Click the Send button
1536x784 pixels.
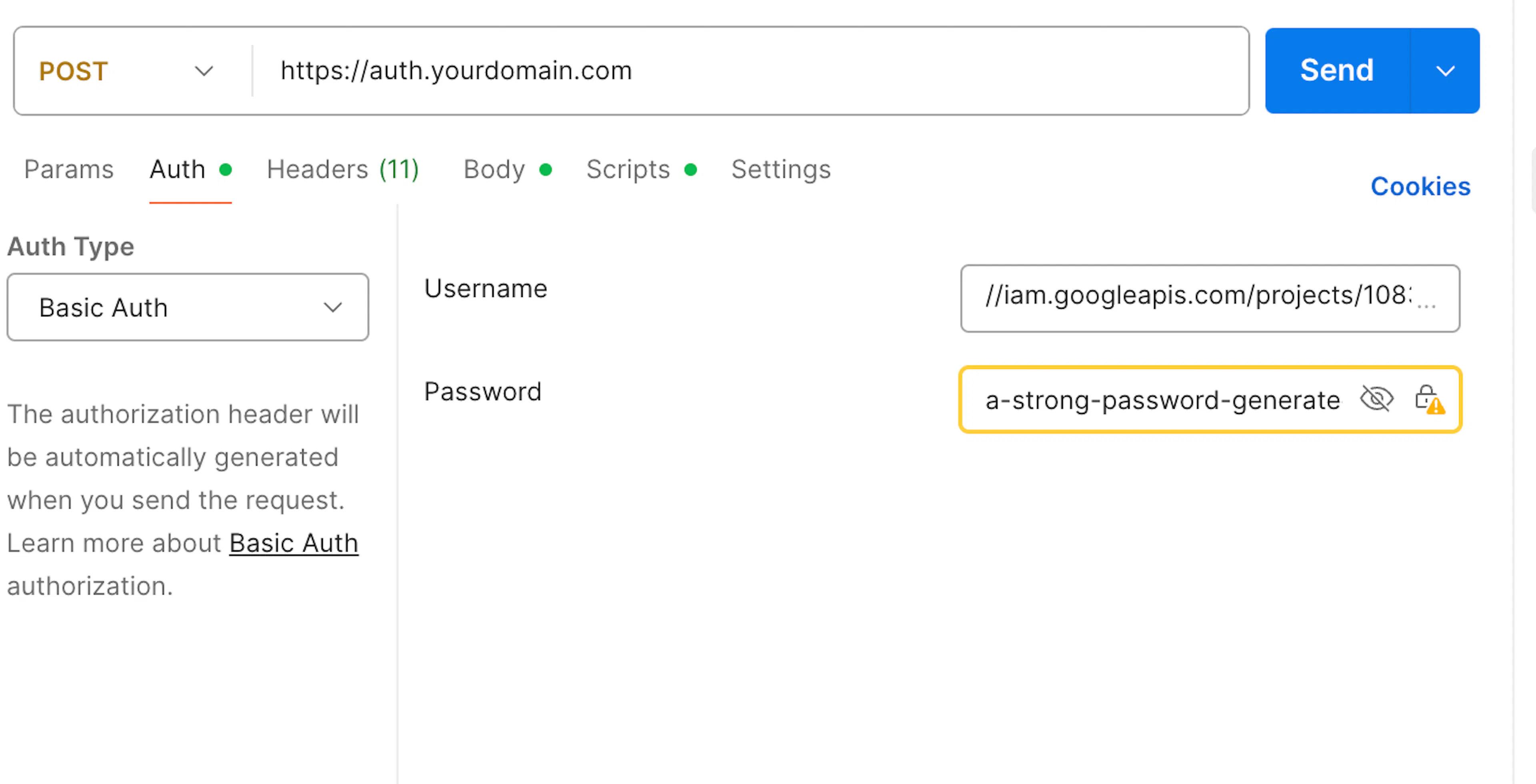pyautogui.click(x=1338, y=71)
